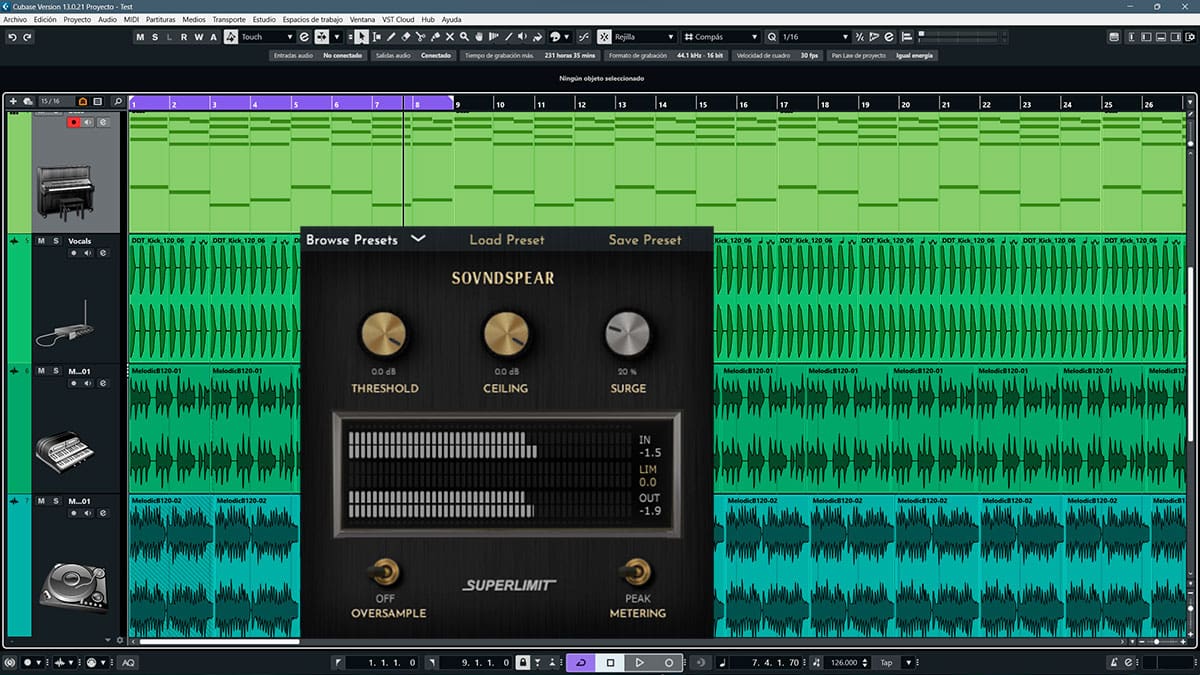Viewport: 1200px width, 675px height.
Task: Select the Zoom magnifier tool
Action: [465, 37]
